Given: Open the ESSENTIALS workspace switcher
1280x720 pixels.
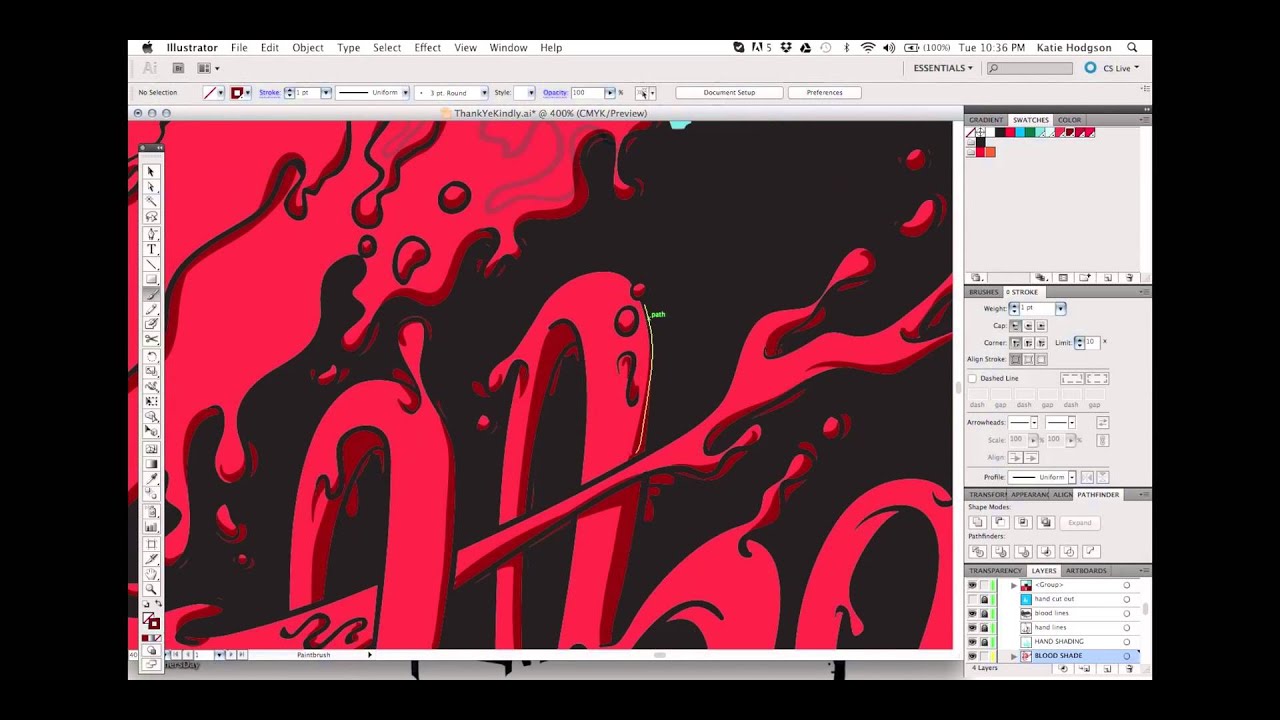Looking at the screenshot, I should coord(943,68).
